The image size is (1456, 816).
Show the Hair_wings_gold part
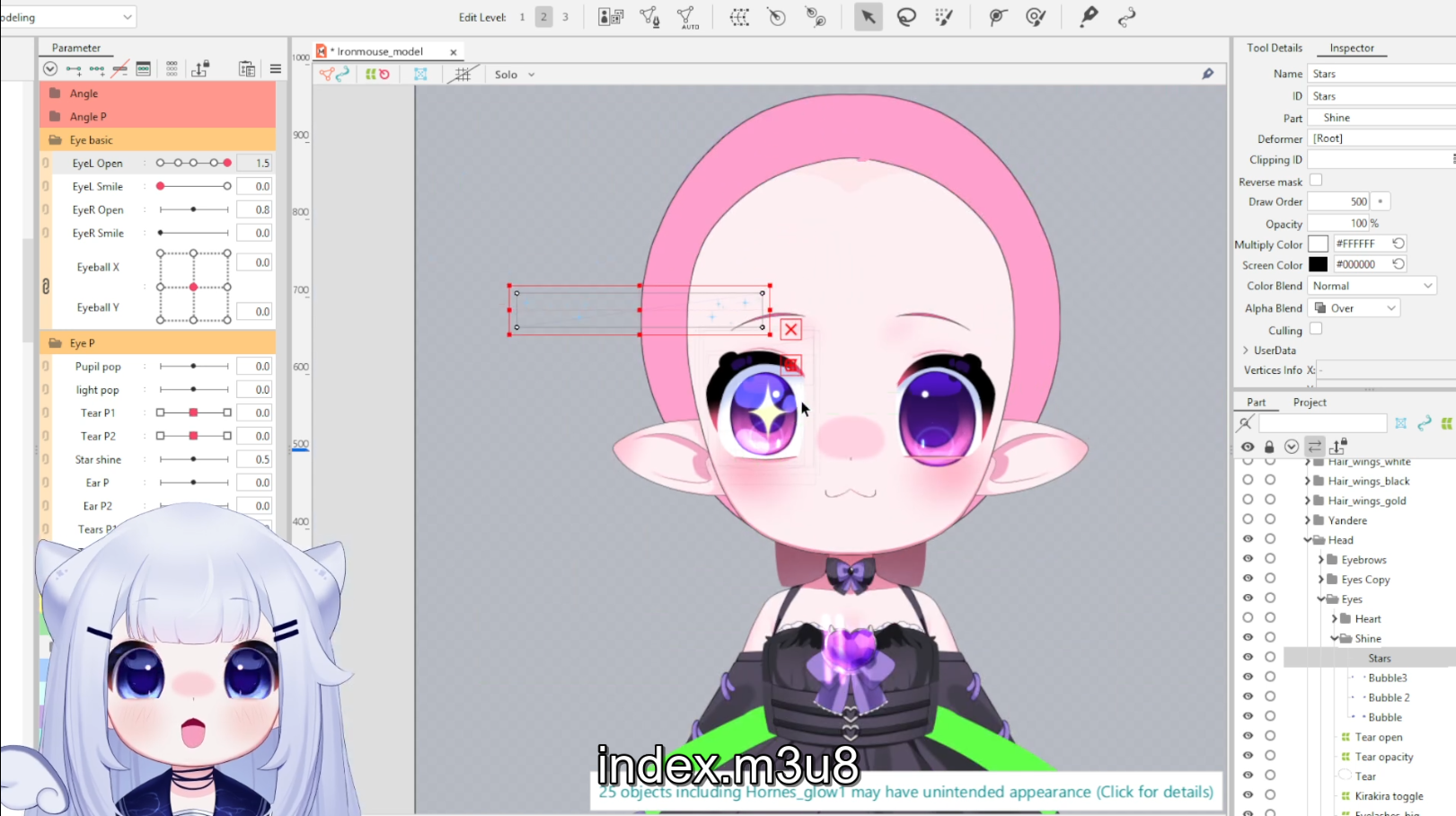(x=1248, y=500)
